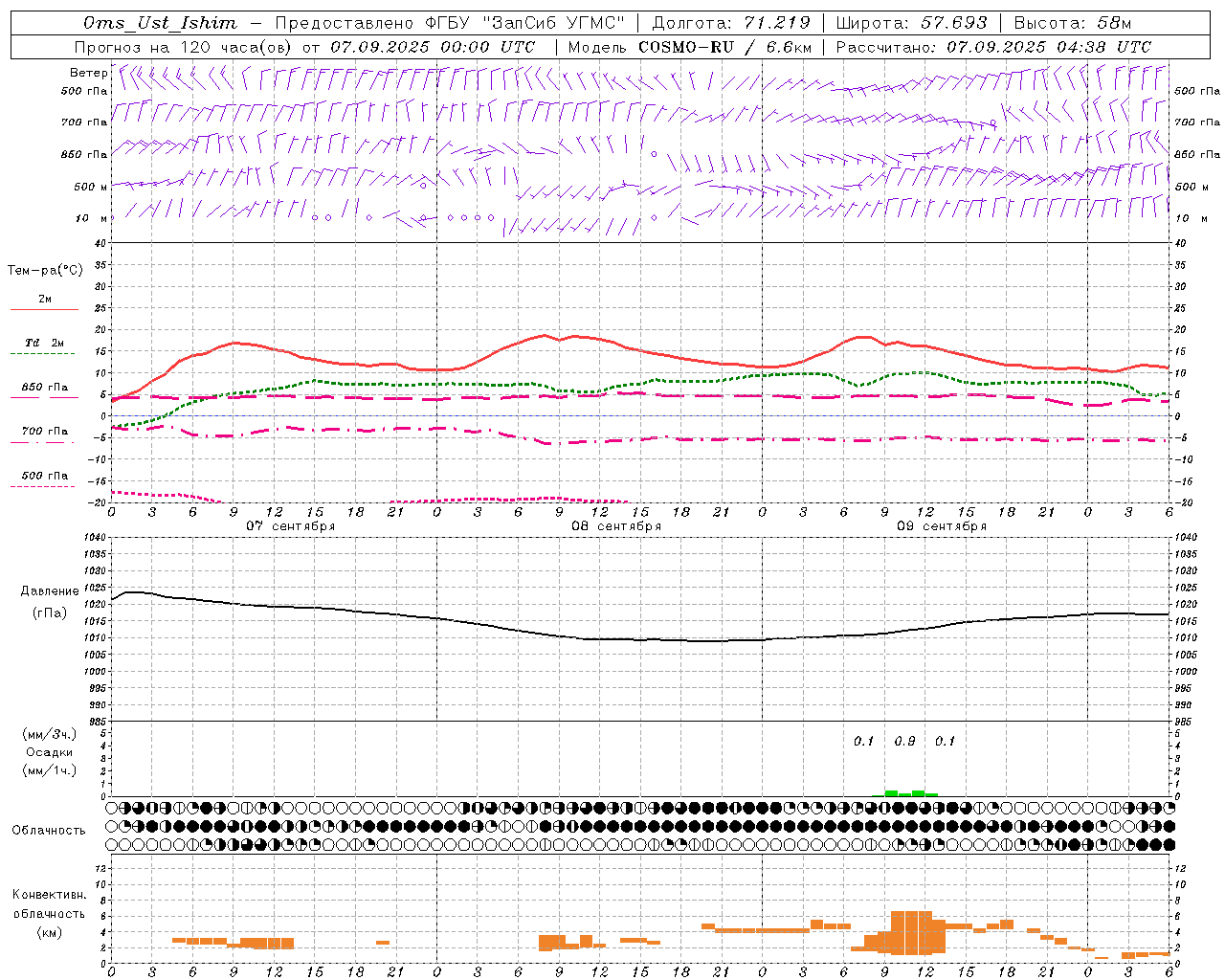Select the (км) unit label
The image size is (1225, 980).
[49, 932]
